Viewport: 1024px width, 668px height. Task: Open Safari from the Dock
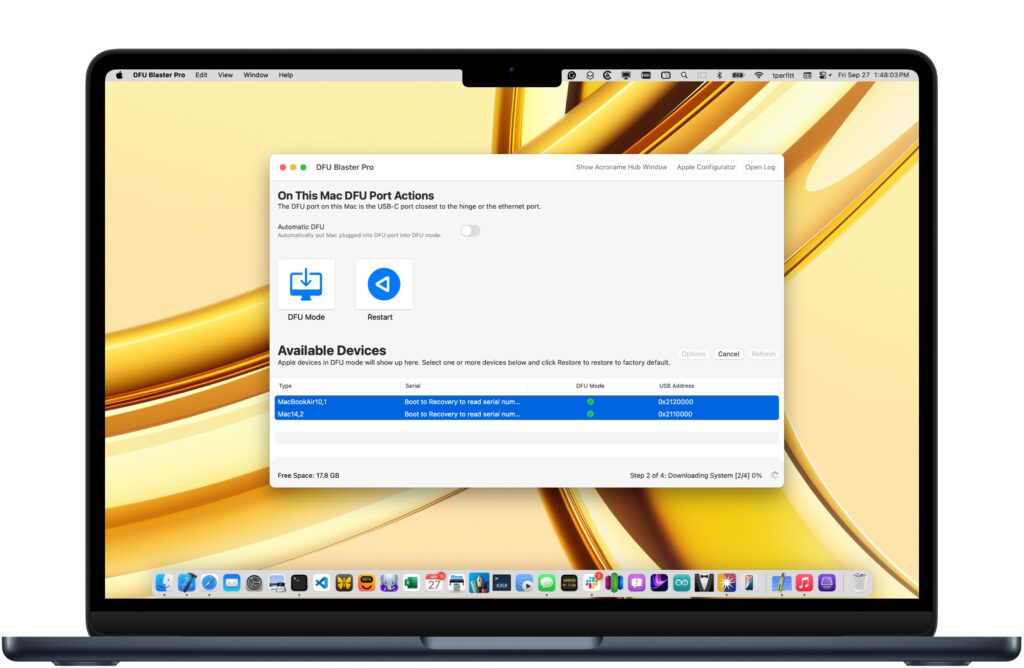[209, 582]
